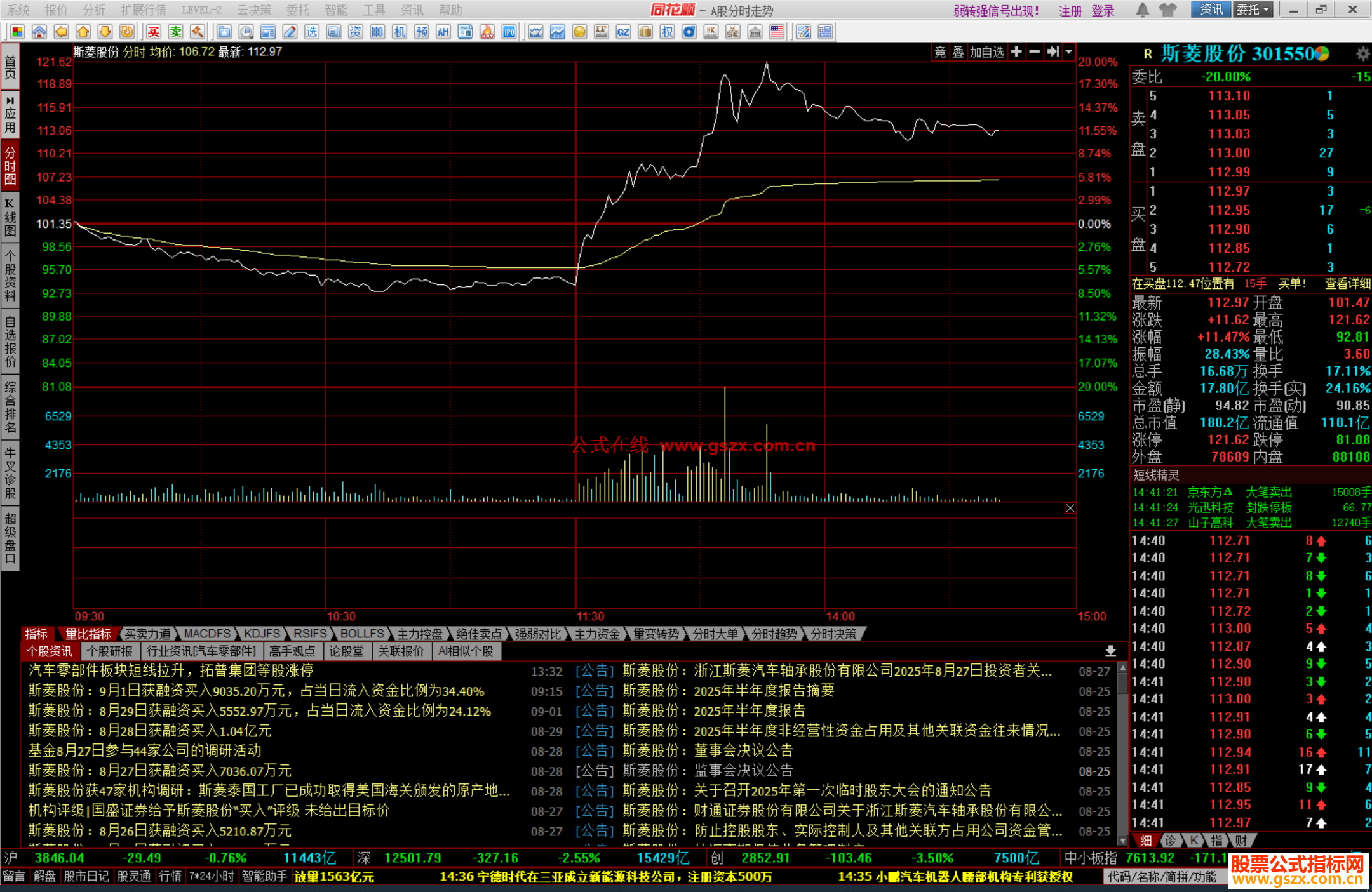Open the home page toolbar icon
Image resolution: width=1372 pixels, height=892 pixels.
pyautogui.click(x=39, y=32)
